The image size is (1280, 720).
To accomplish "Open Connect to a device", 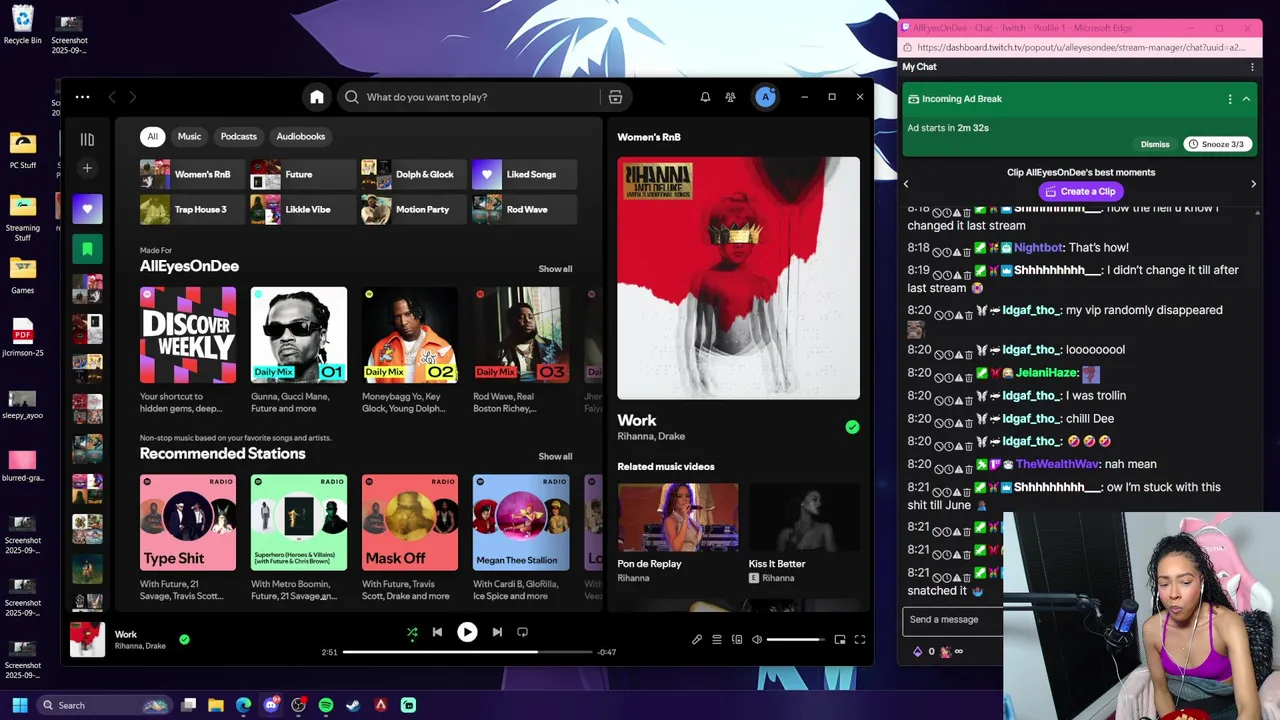I will 737,640.
